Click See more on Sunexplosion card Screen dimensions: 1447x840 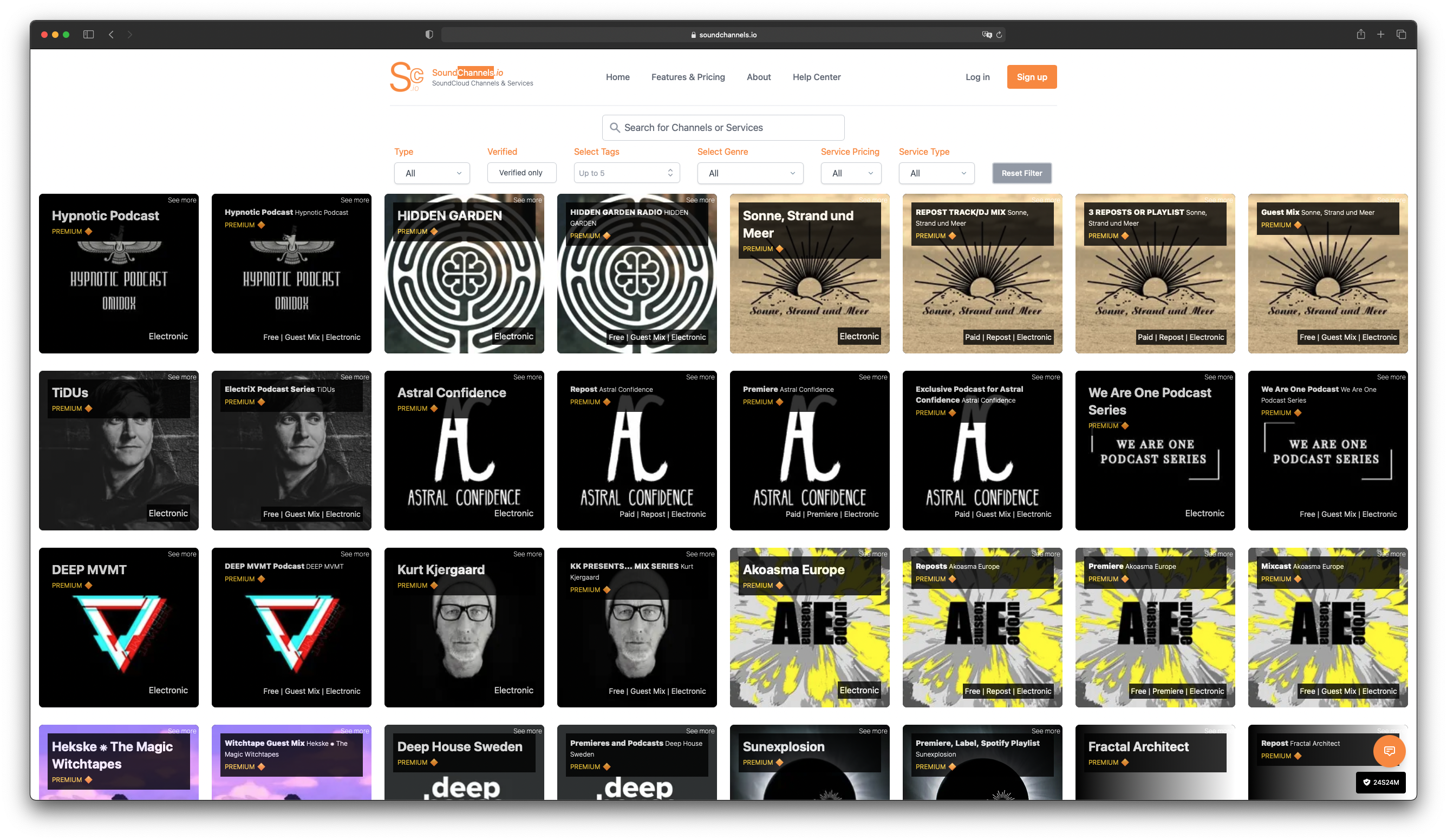[873, 731]
